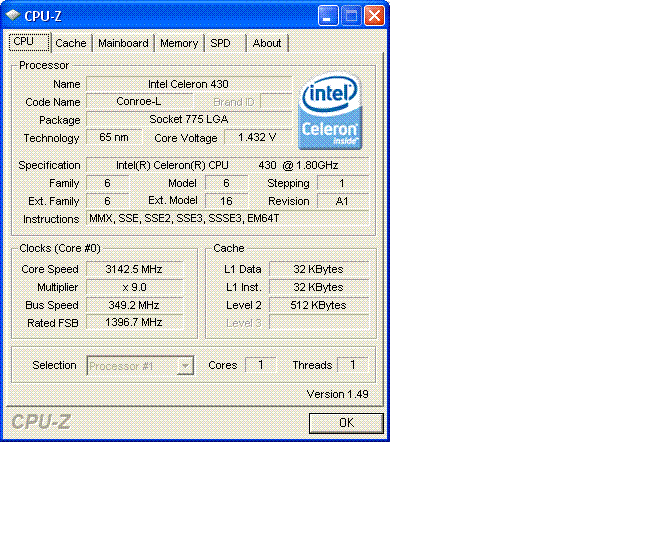
Task: Click the Stepping value field
Action: (x=343, y=183)
